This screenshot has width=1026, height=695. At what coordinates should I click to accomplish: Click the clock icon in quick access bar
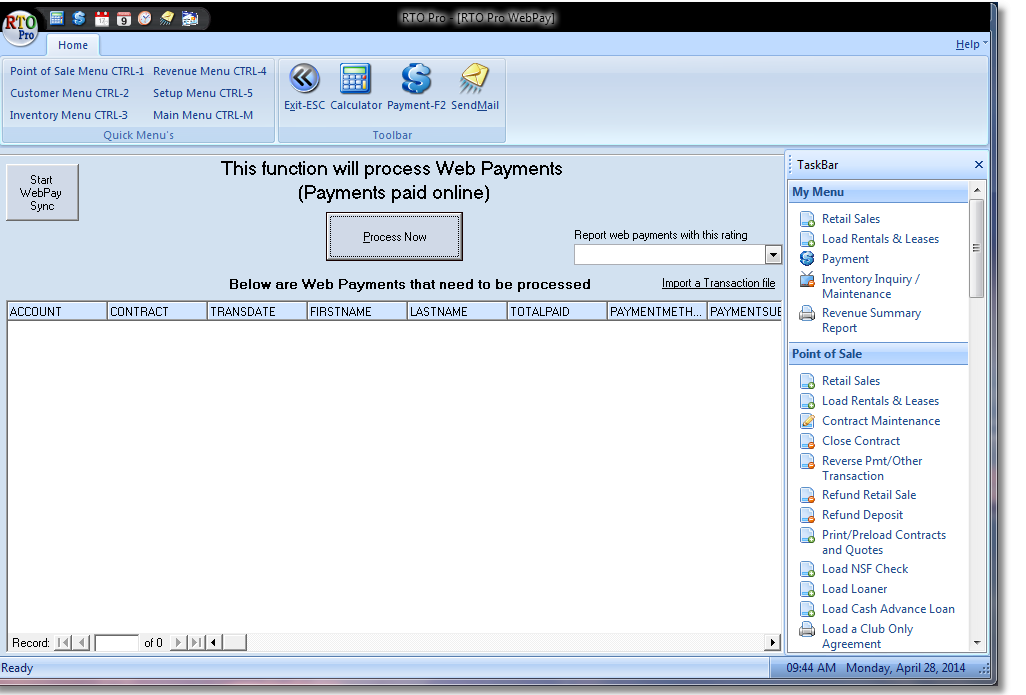tap(145, 18)
